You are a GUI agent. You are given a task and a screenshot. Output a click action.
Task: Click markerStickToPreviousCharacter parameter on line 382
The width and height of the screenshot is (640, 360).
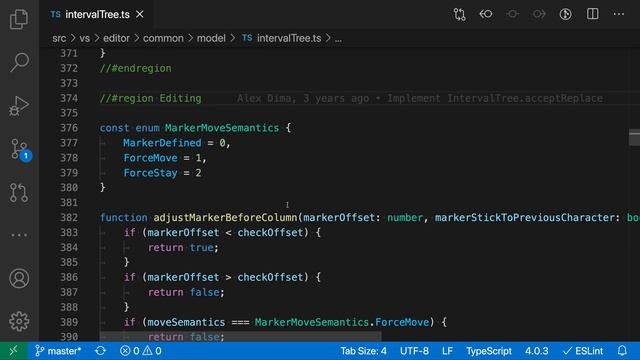[x=525, y=218]
